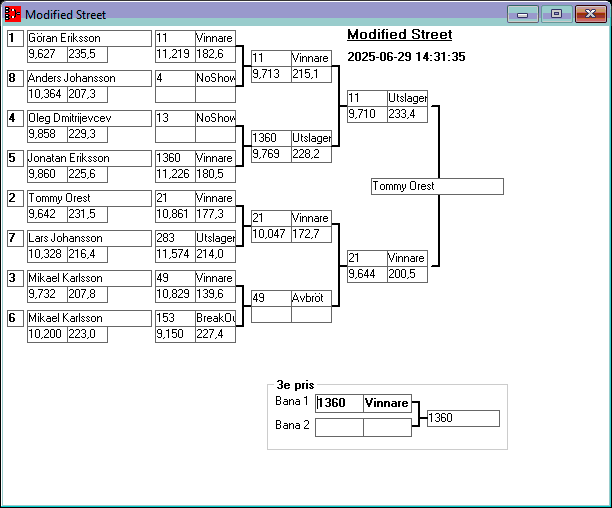Click final speed 233,4 cell

coord(407,114)
